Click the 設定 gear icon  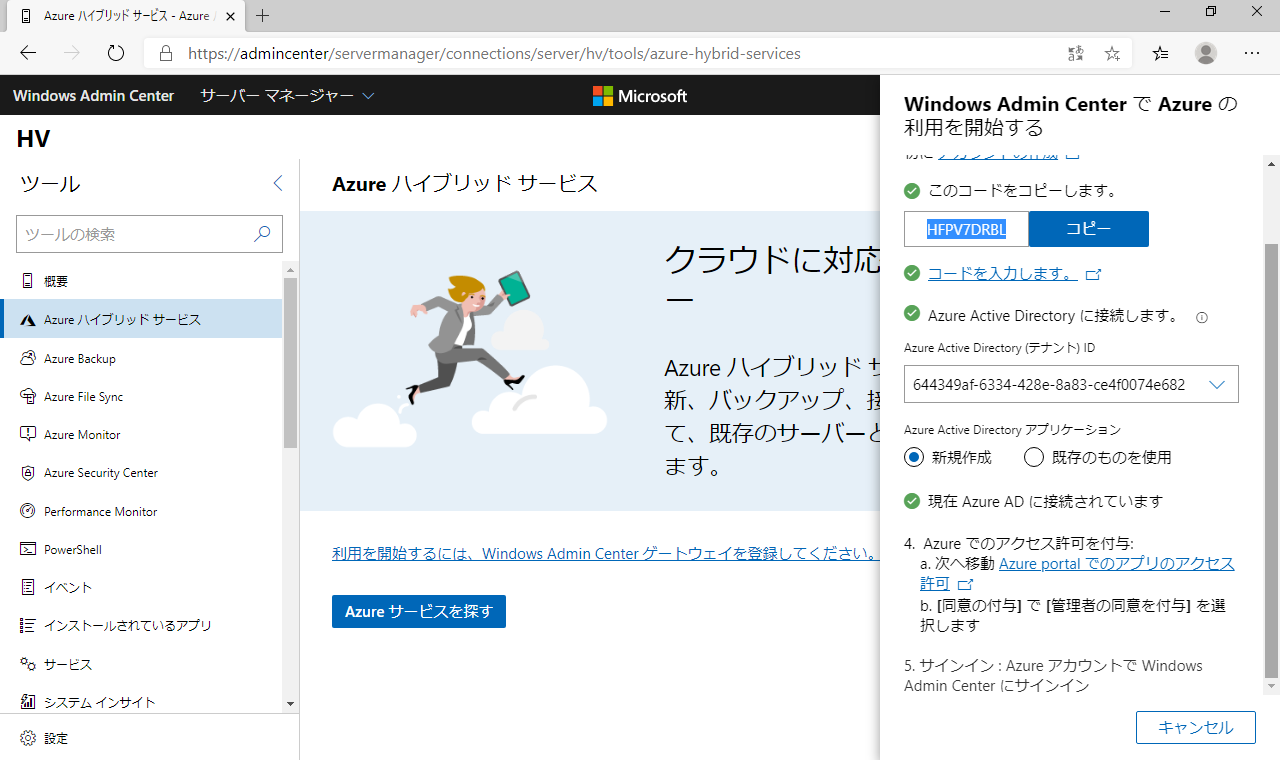pos(27,739)
